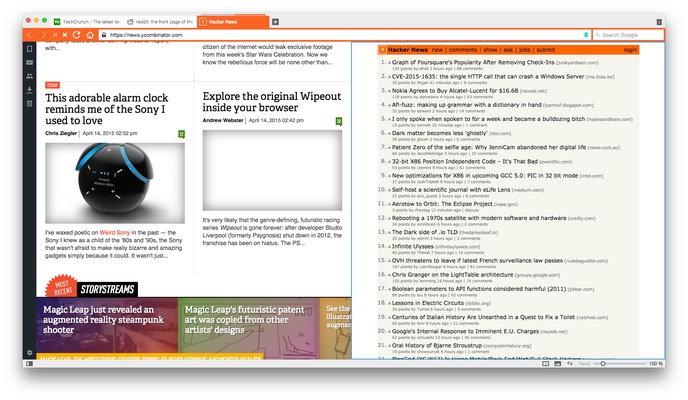Viewport: 688px width, 400px height.
Task: Click the Search Google field
Action: coord(628,35)
